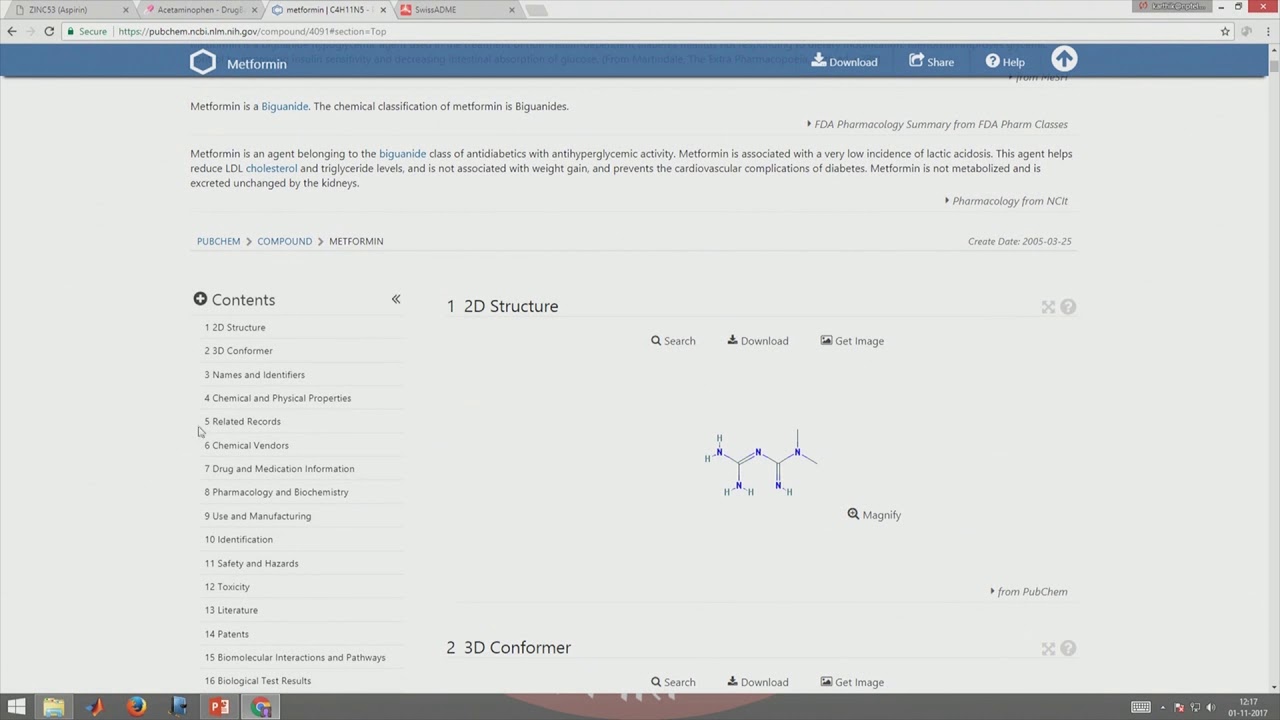Click the COMPOUND breadcrumb link
Screen dimensions: 1280x720
click(284, 241)
